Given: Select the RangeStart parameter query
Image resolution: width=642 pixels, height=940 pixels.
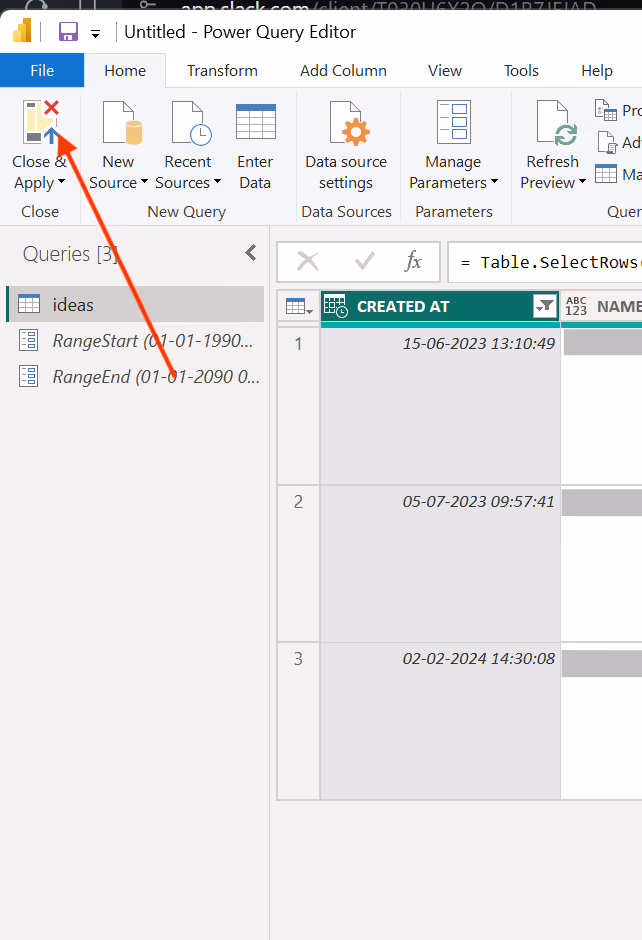Looking at the screenshot, I should pyautogui.click(x=135, y=341).
